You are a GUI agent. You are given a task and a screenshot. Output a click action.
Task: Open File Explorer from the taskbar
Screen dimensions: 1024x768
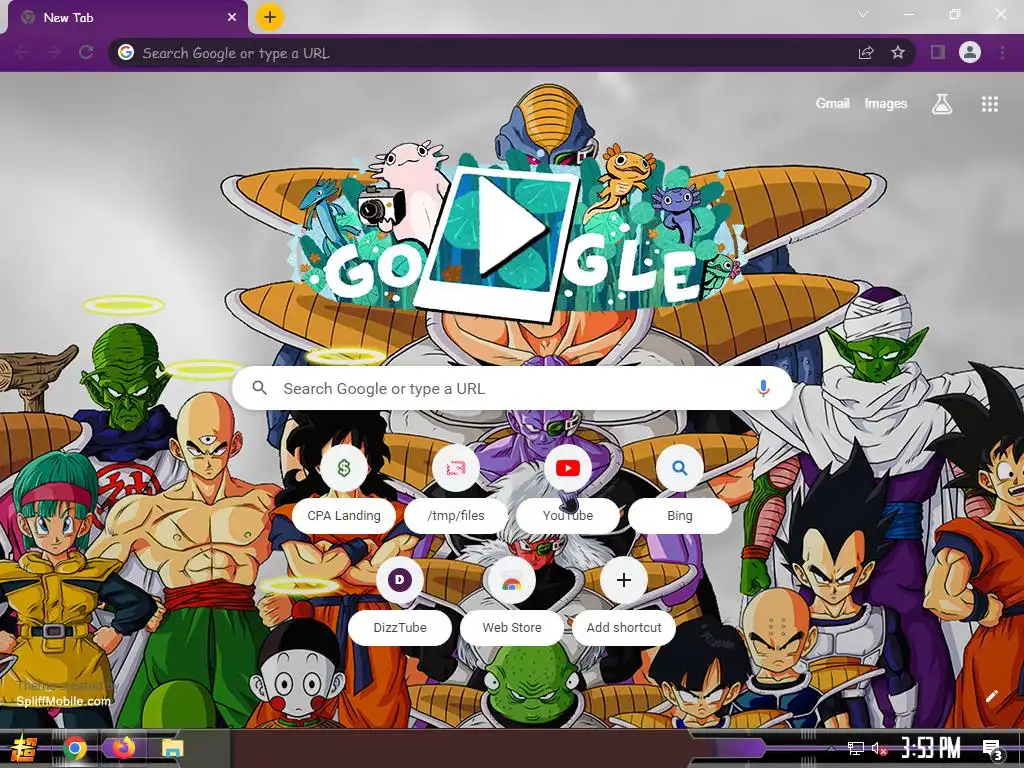tap(172, 748)
